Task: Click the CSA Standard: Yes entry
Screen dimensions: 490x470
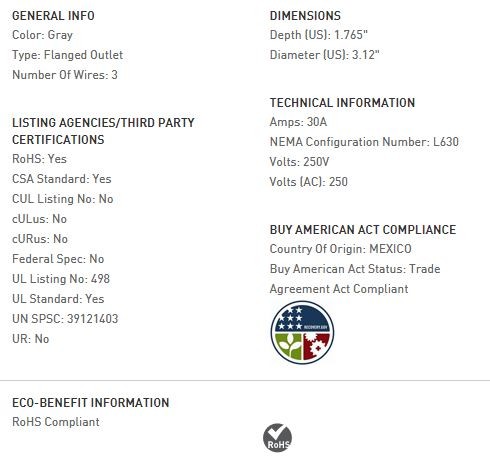Action: pyautogui.click(x=62, y=179)
